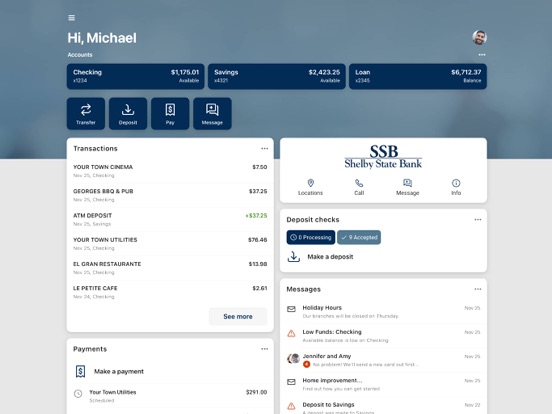Click the Call phone icon
This screenshot has height=414, width=552.
click(359, 183)
